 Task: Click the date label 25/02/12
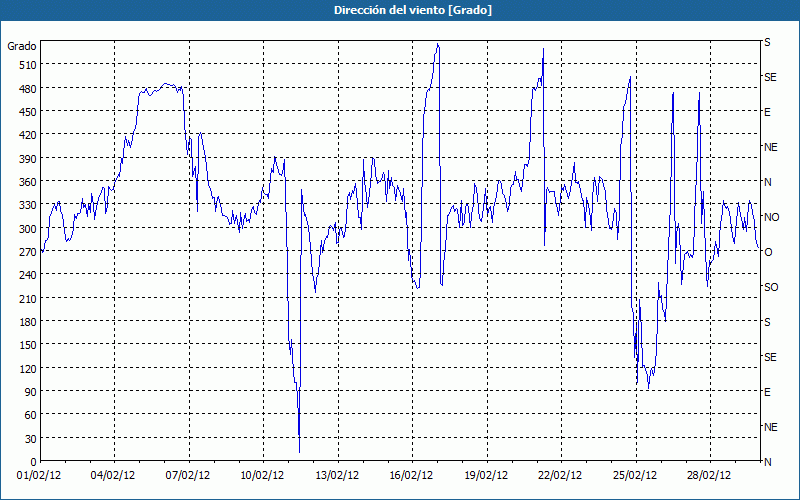pos(635,476)
